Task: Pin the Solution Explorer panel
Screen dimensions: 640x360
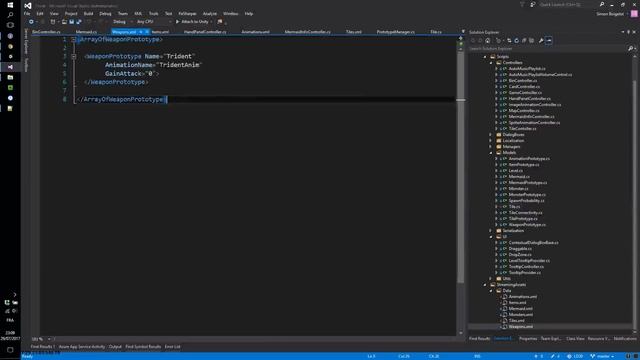Action: pos(629,32)
